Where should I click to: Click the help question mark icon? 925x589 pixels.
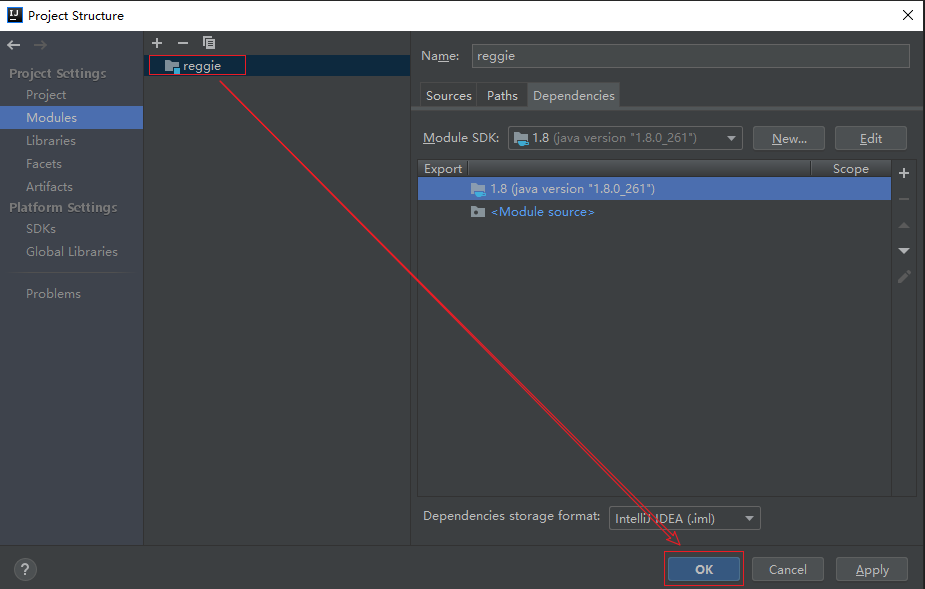[26, 570]
